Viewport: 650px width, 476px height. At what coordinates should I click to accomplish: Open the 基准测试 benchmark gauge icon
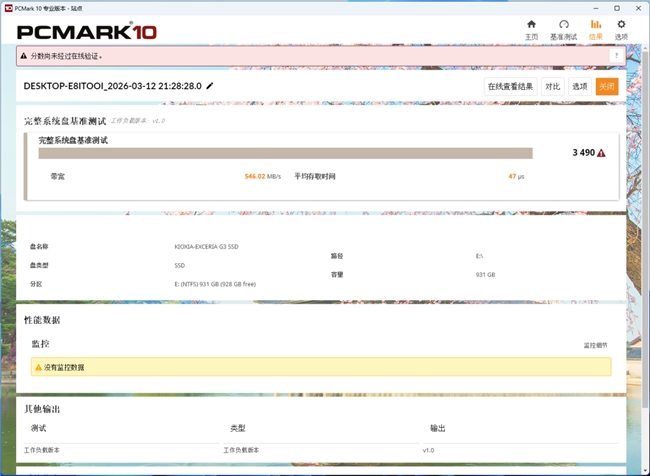(x=563, y=30)
